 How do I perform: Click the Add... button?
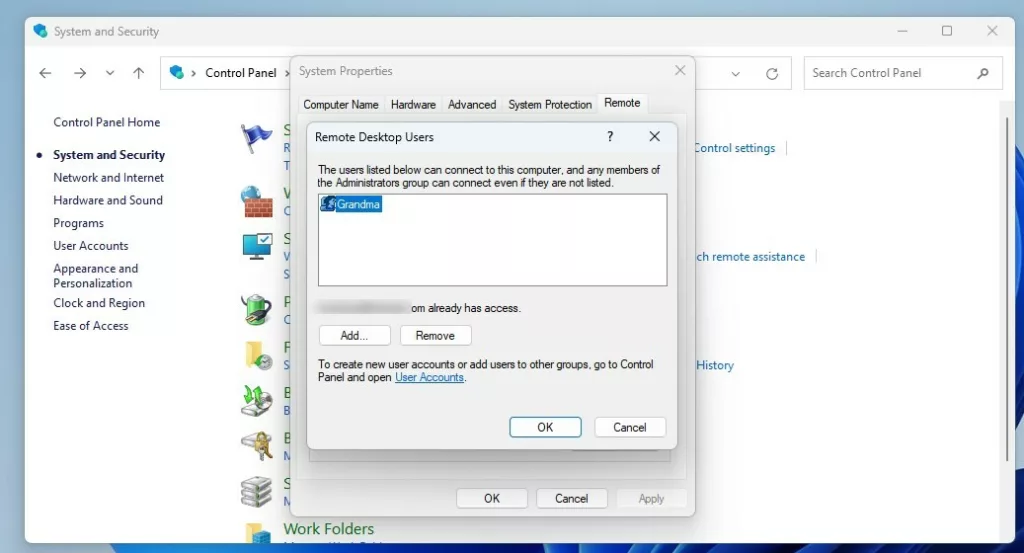(x=355, y=336)
